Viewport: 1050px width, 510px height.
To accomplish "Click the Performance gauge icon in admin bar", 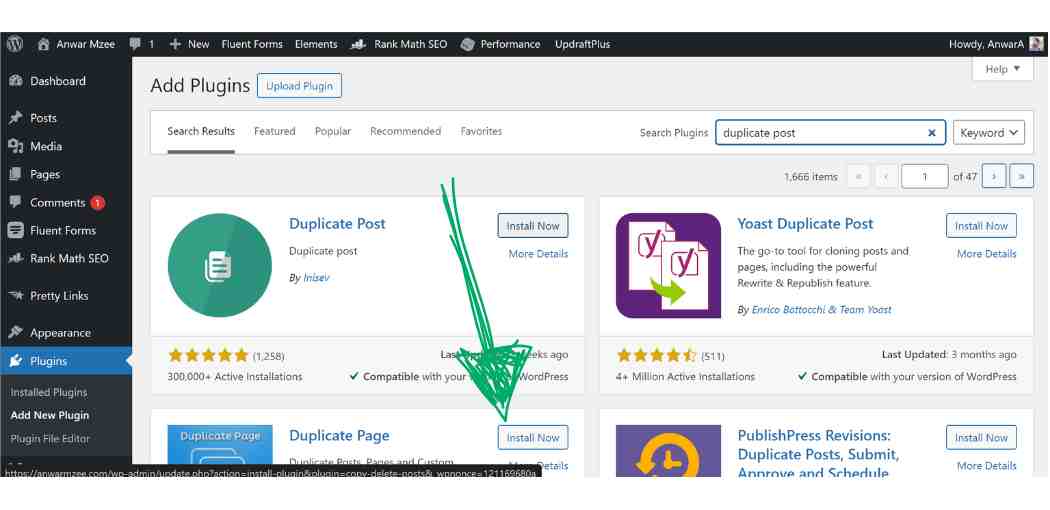I will (x=468, y=44).
